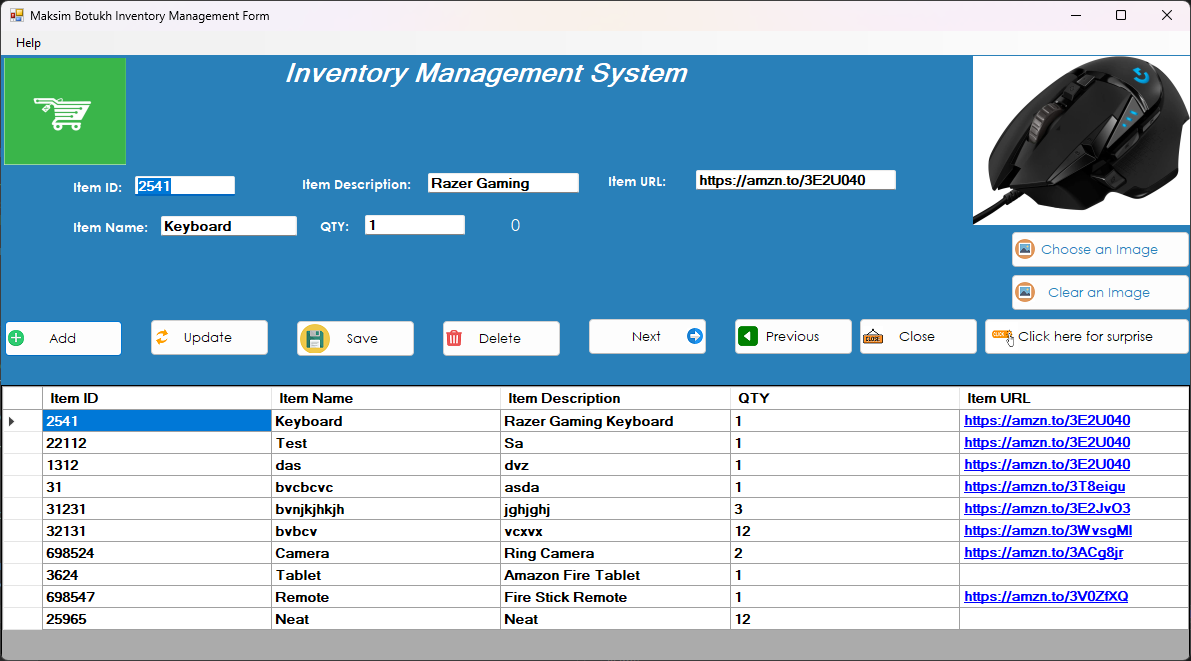
Task: Select the Item ID cell 698524
Action: pyautogui.click(x=157, y=553)
